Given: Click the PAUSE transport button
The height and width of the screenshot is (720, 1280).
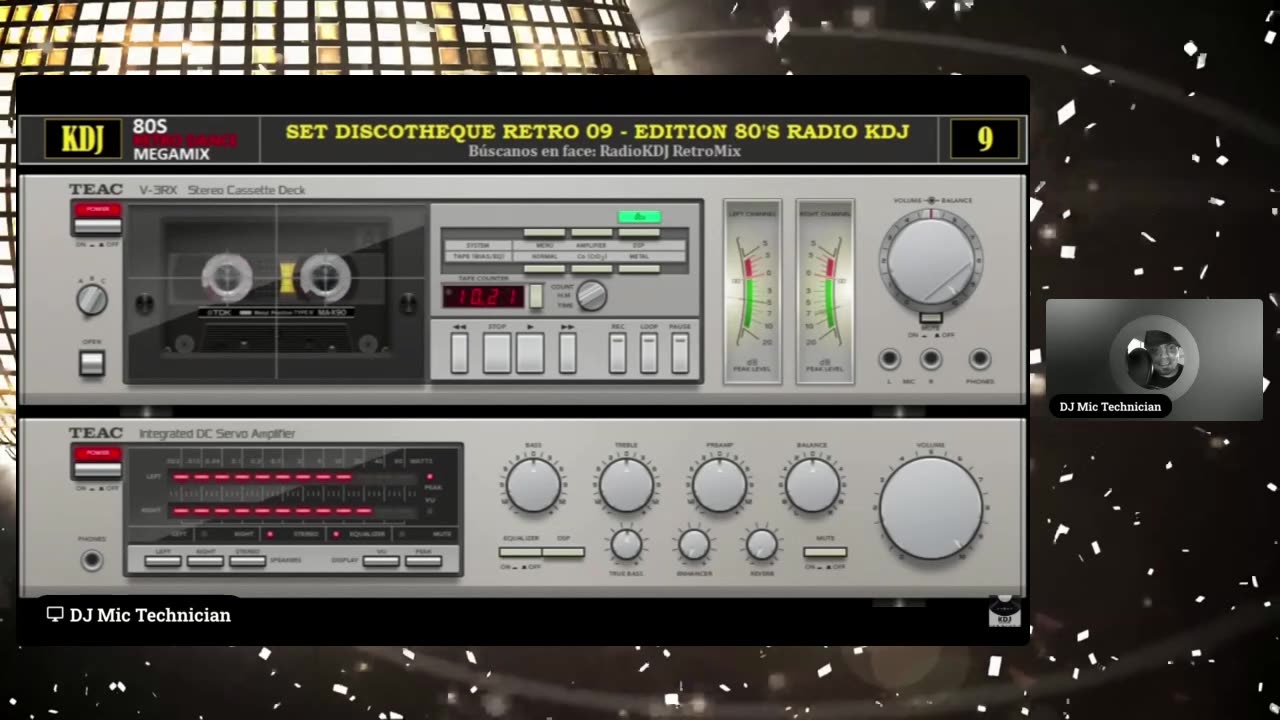Looking at the screenshot, I should [680, 353].
